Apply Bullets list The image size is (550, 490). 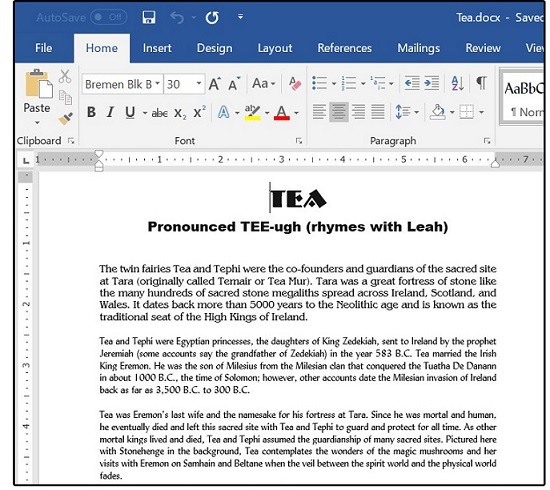(x=320, y=83)
